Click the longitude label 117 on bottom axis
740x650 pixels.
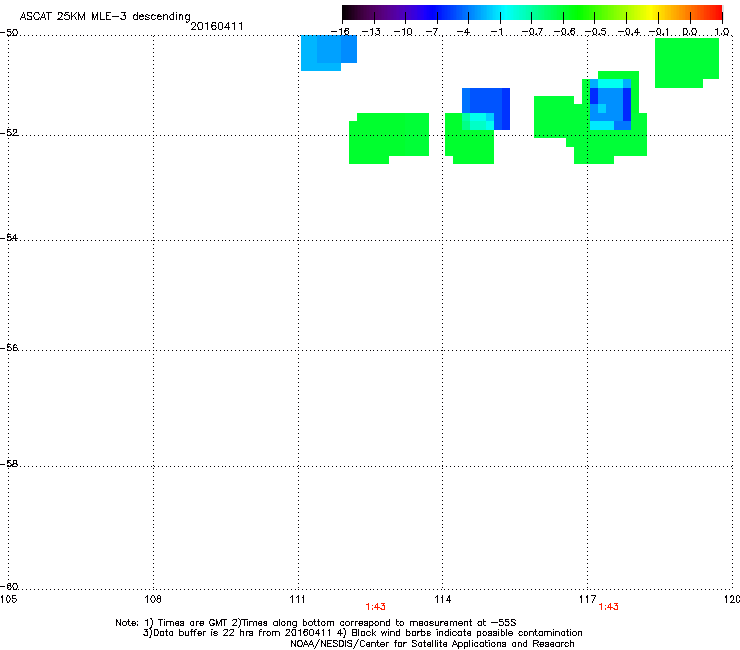click(x=587, y=599)
